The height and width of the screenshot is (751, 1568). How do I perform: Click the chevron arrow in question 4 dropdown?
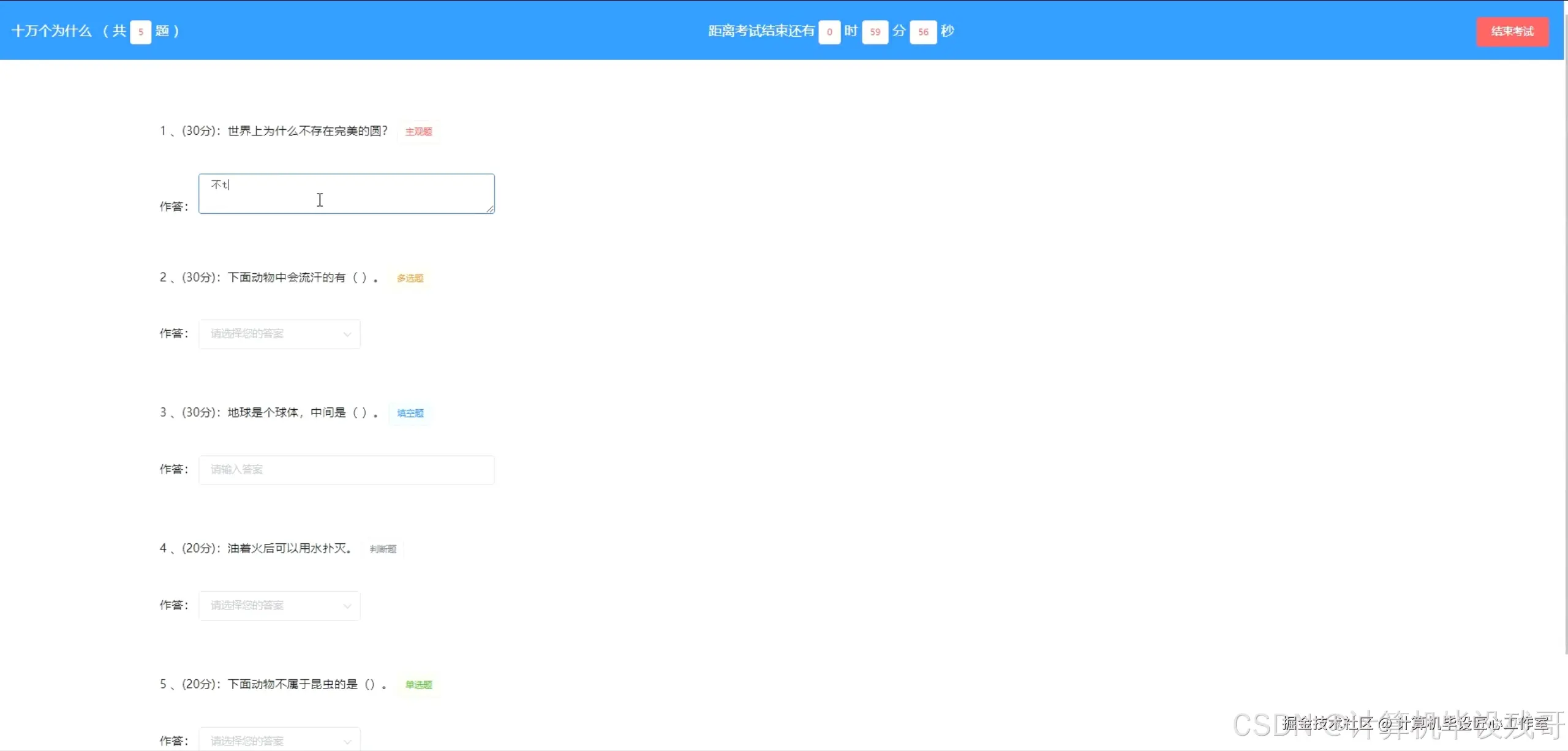tap(347, 606)
